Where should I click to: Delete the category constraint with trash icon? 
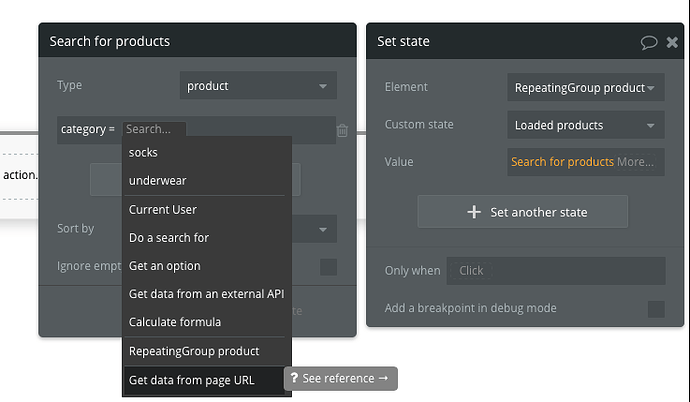tap(342, 130)
